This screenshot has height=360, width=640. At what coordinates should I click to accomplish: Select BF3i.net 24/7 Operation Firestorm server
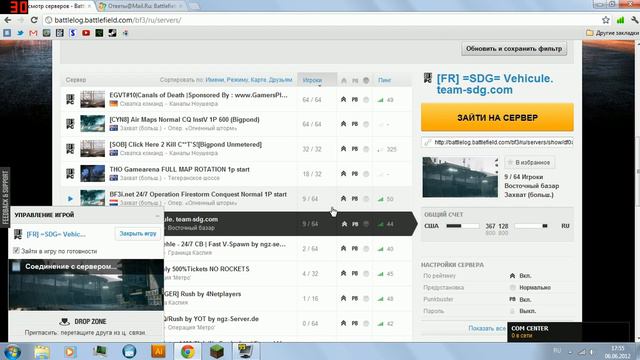point(237,198)
